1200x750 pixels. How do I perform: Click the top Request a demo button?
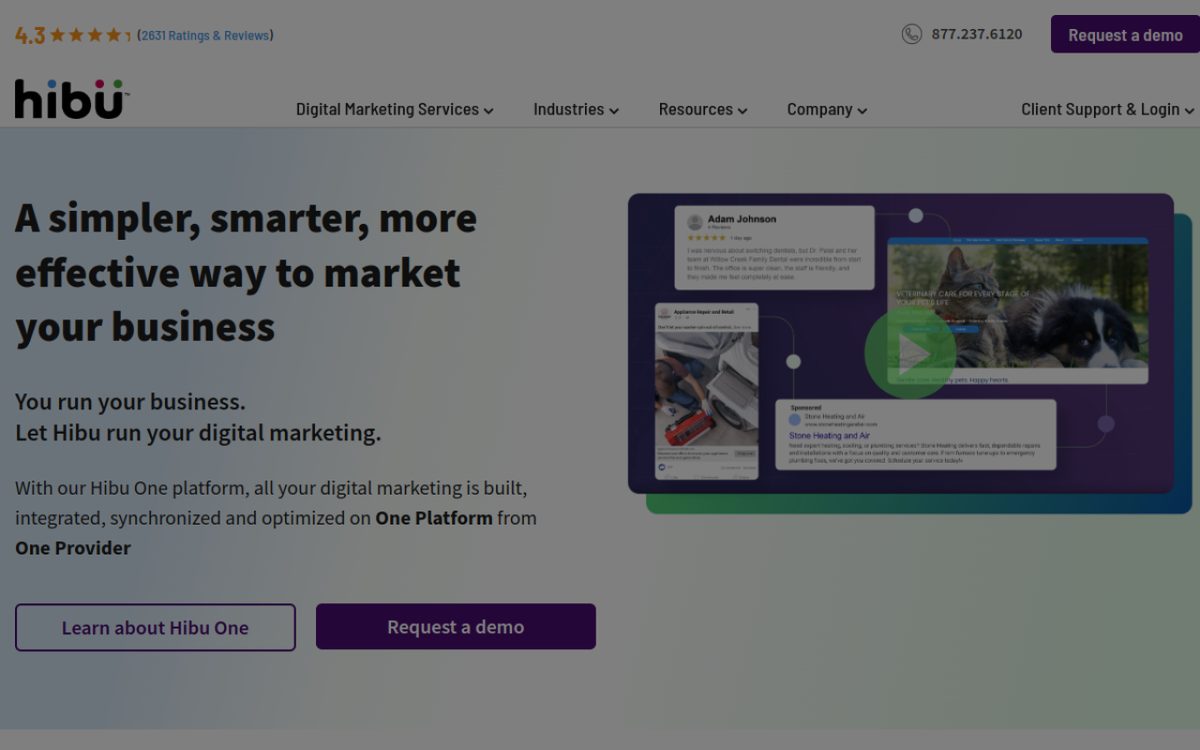pos(1125,34)
